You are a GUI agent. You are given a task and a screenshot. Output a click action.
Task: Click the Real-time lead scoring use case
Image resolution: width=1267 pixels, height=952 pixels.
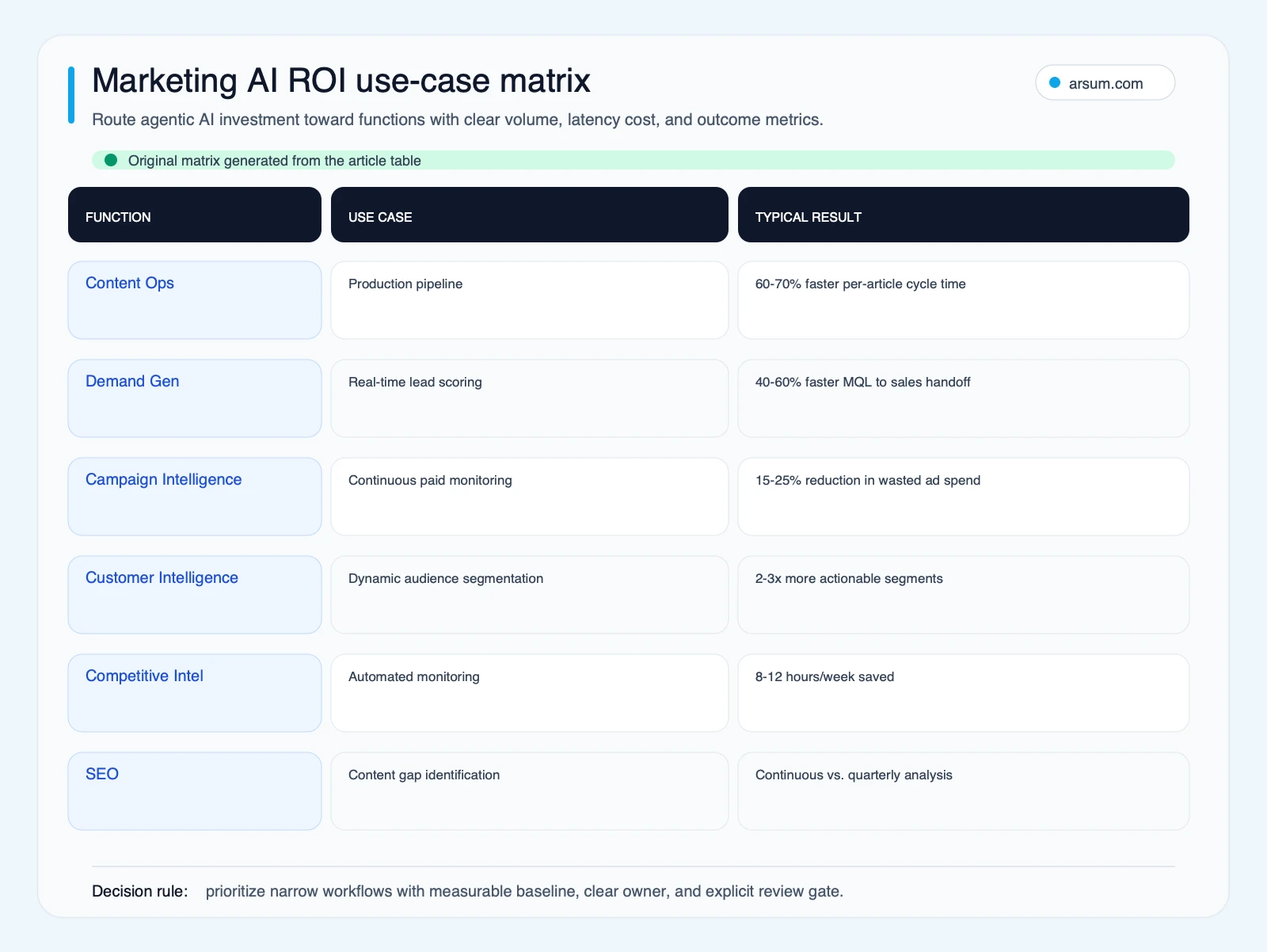coord(530,398)
